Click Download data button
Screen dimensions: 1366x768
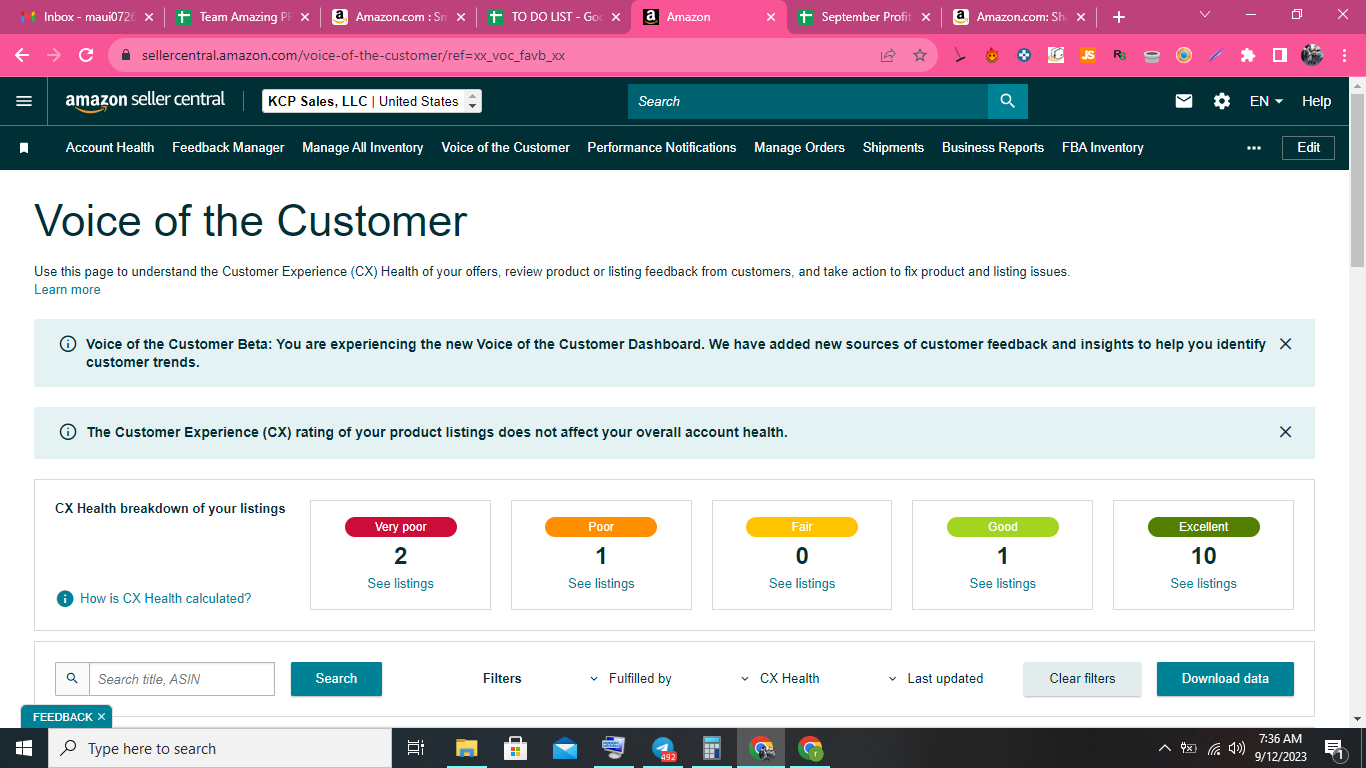coord(1225,679)
